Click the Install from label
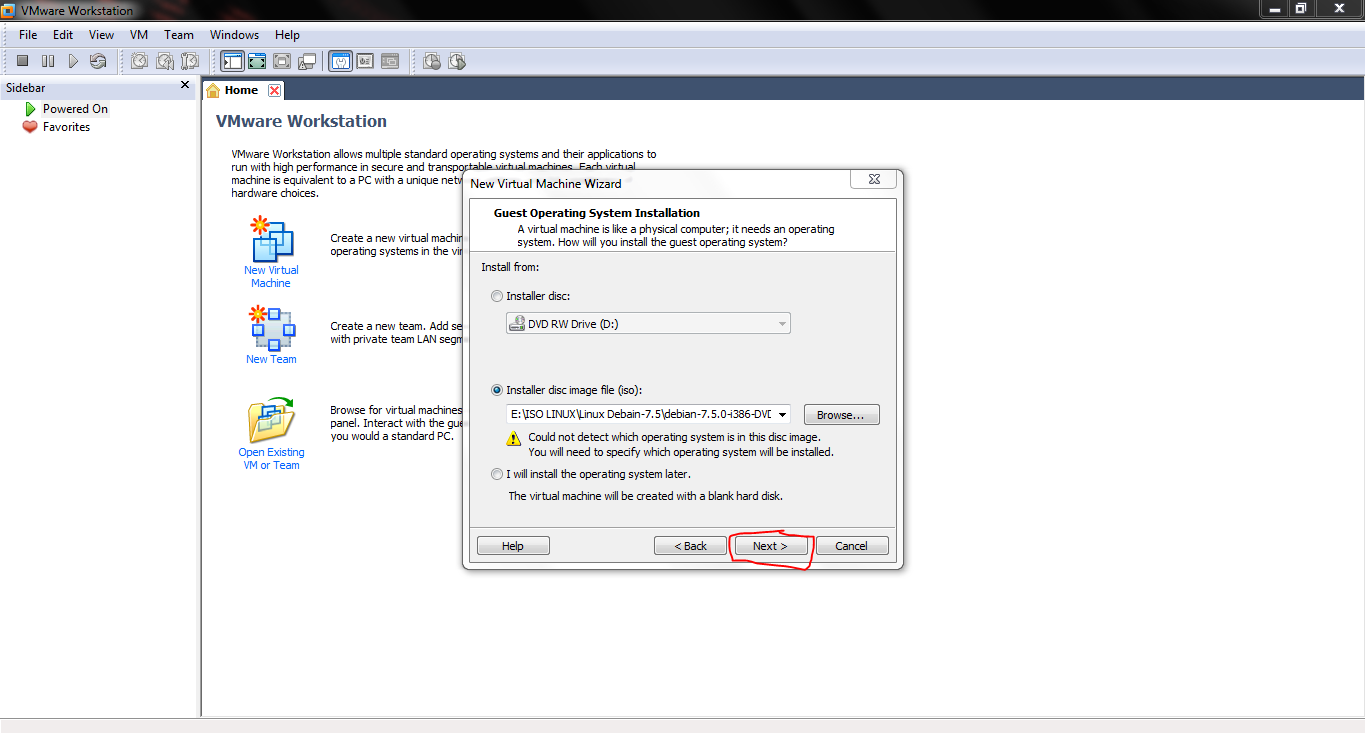 (x=510, y=267)
